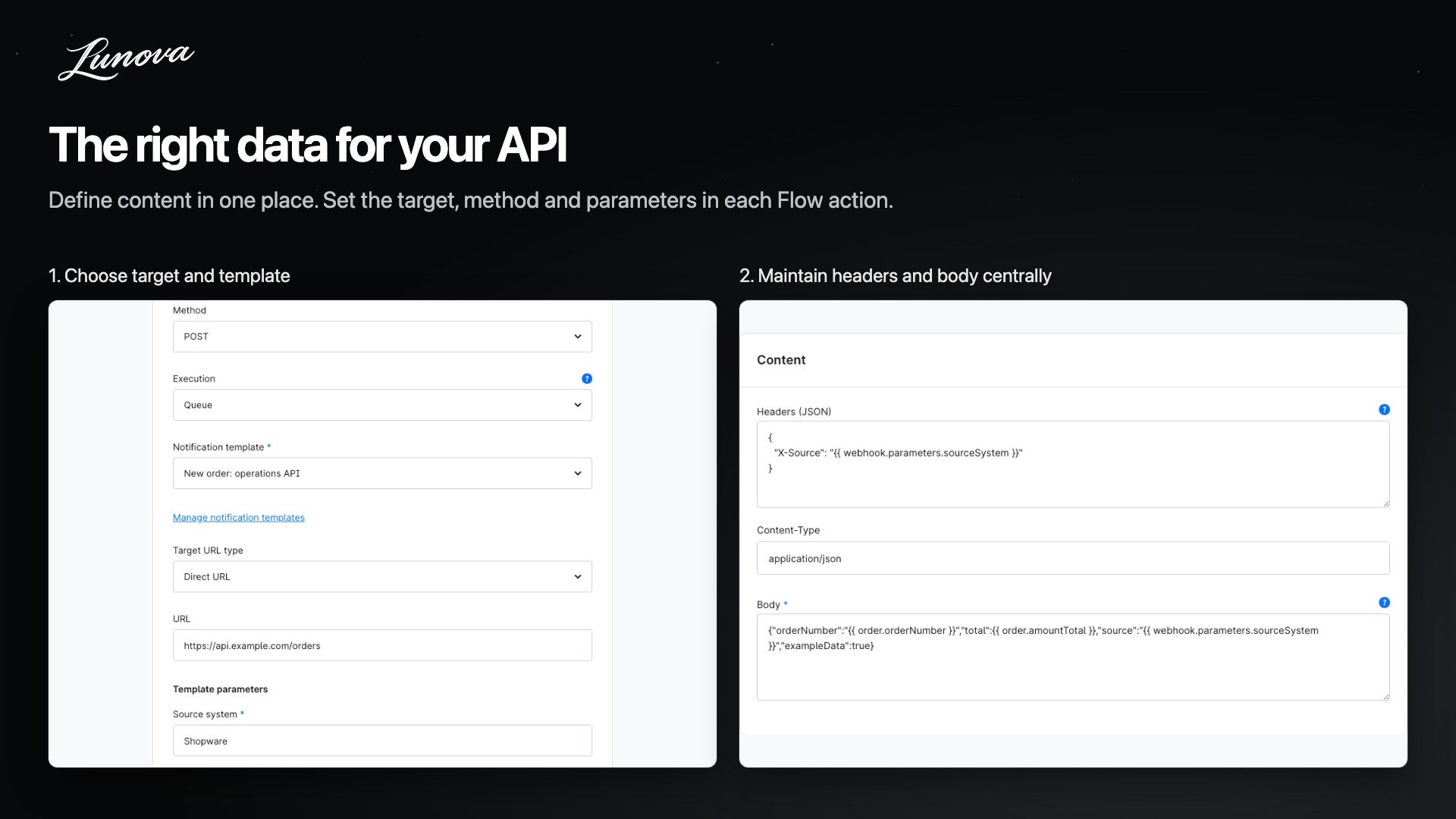Edit the Content-Type field
The width and height of the screenshot is (1456, 819).
pos(1073,558)
